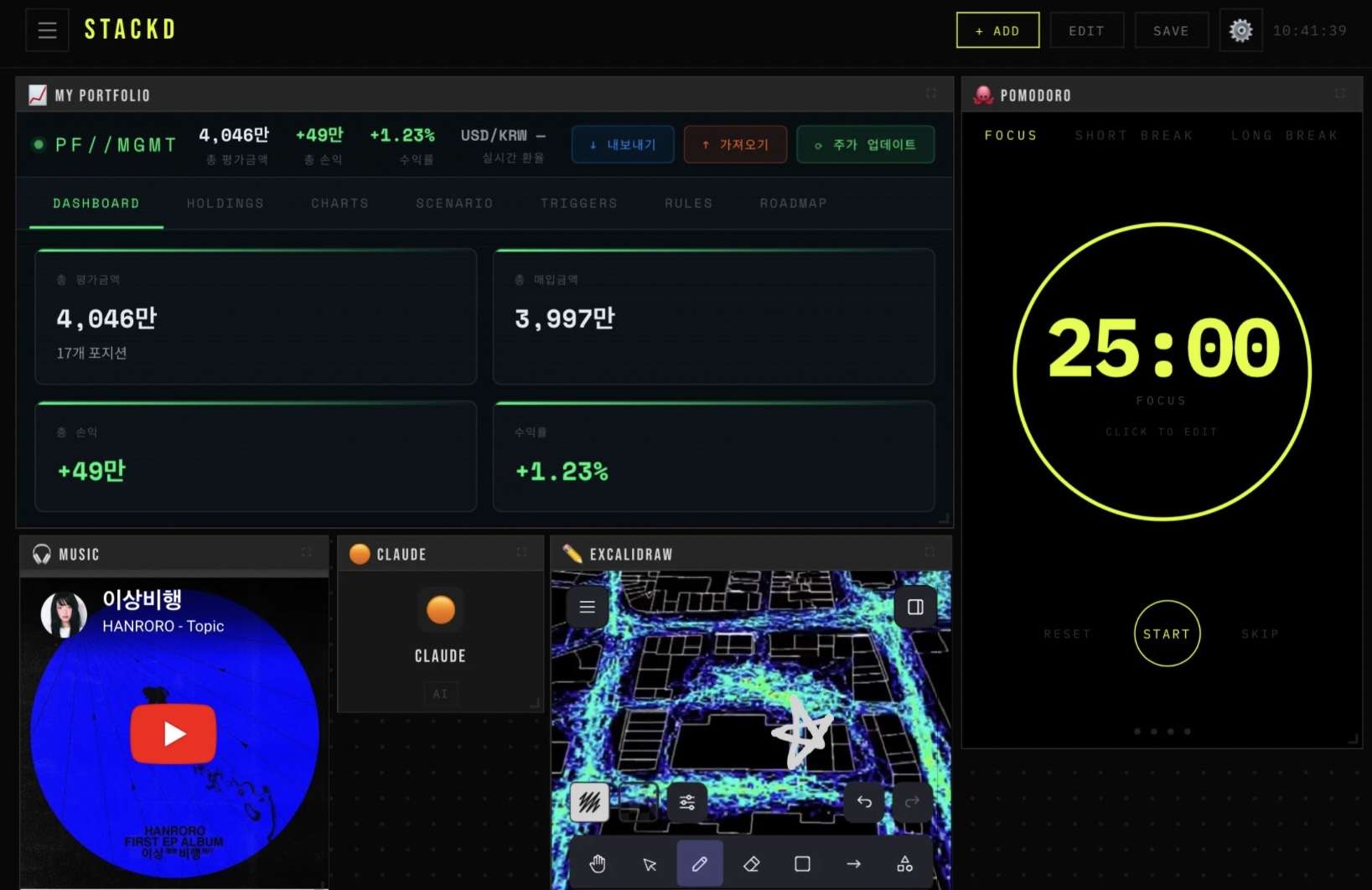
Task: Click the Undo arrow in Excalidraw
Action: click(864, 802)
